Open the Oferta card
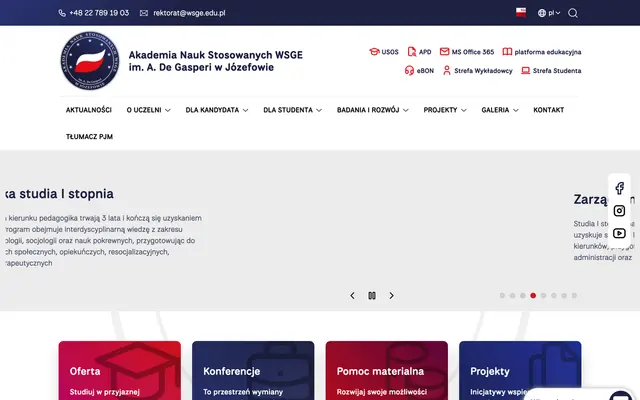Screen dimensions: 640x400 click(x=120, y=371)
